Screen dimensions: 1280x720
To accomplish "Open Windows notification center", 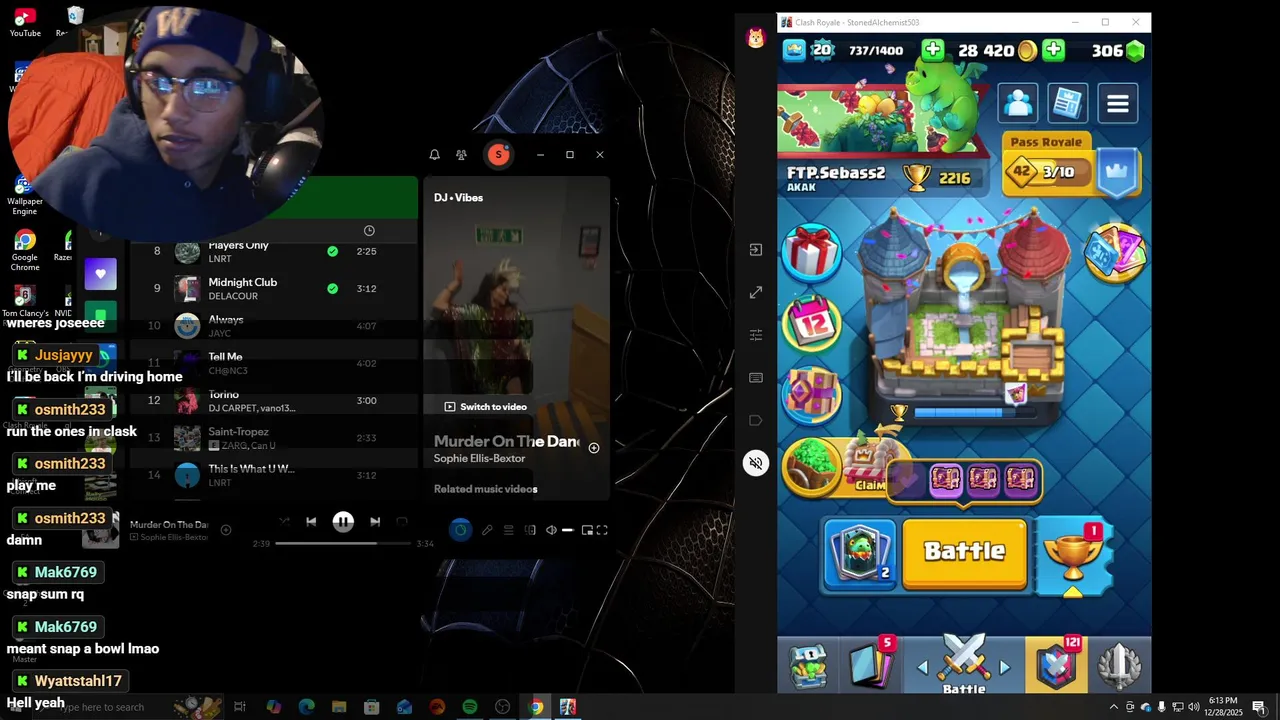I will [x=1259, y=707].
